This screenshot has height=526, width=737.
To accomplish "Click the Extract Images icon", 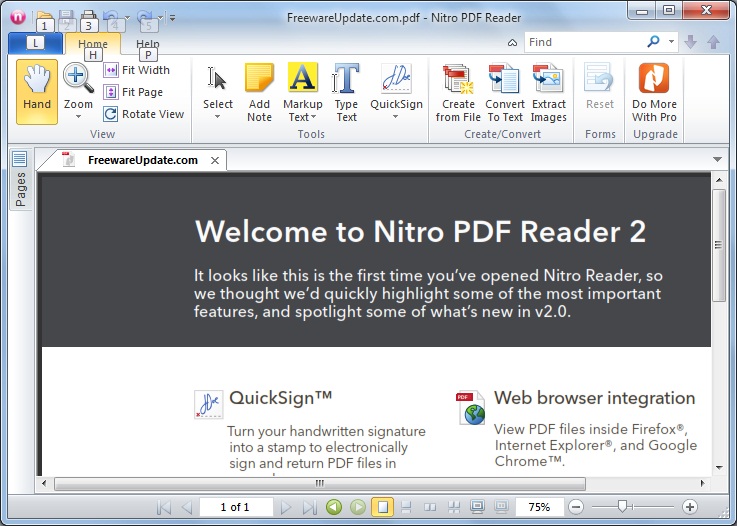I will [x=548, y=79].
